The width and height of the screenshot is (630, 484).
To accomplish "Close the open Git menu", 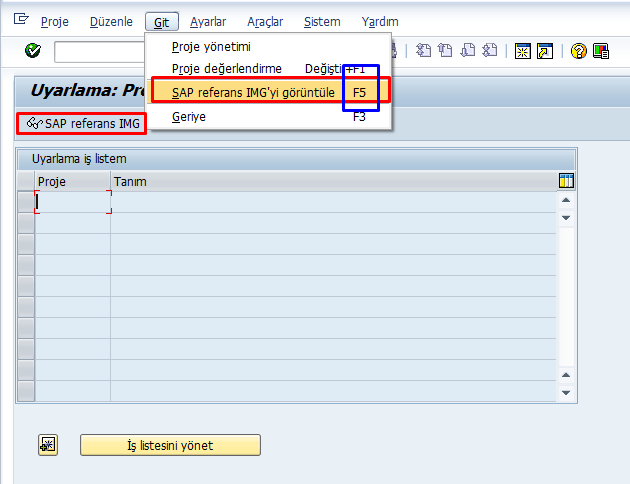I will coord(162,22).
